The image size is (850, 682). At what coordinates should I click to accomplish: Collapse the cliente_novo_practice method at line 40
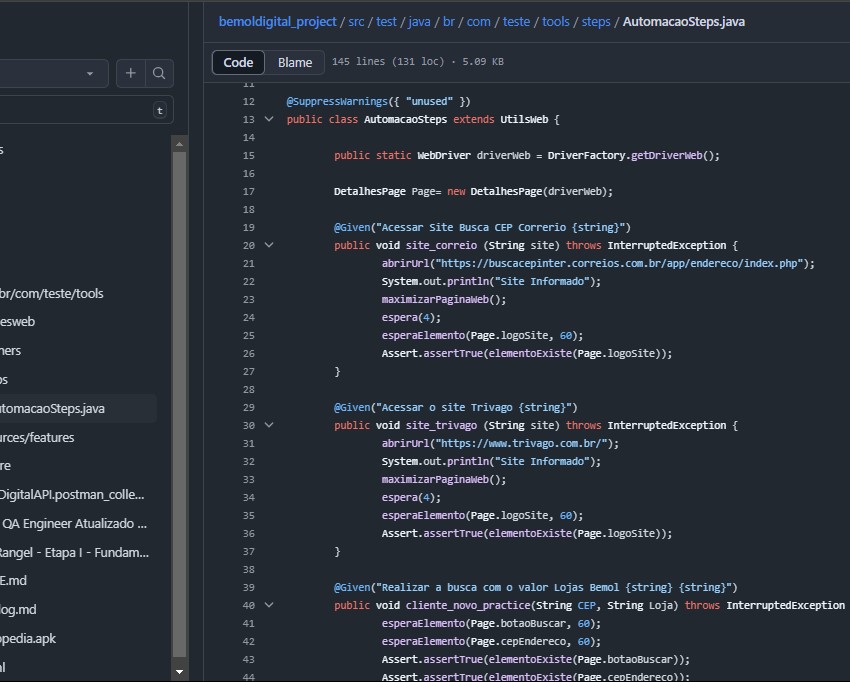(x=268, y=605)
